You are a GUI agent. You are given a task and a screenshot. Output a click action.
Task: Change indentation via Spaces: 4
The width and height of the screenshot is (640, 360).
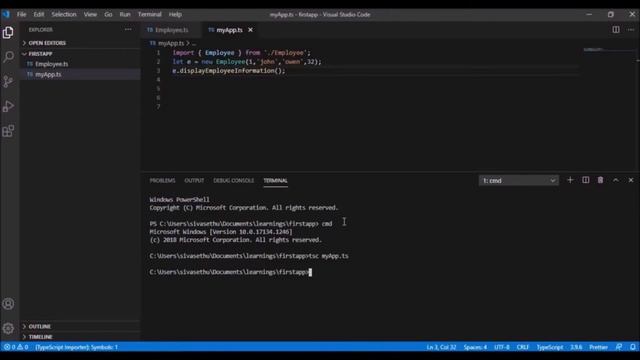click(x=475, y=347)
